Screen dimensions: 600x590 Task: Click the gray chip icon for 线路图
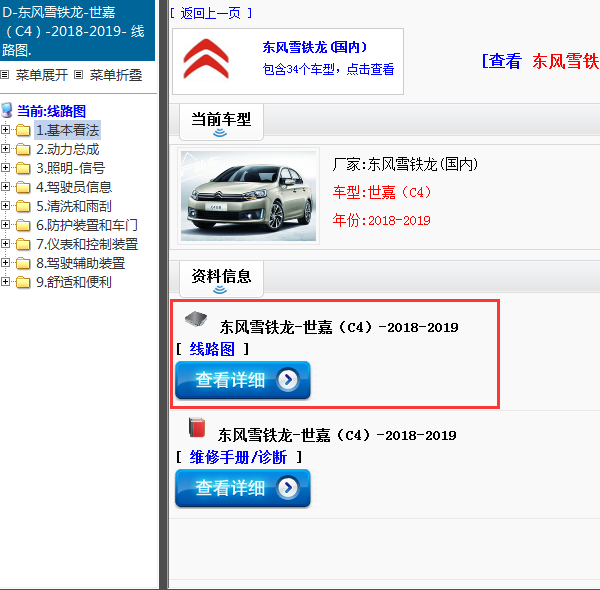[x=196, y=318]
